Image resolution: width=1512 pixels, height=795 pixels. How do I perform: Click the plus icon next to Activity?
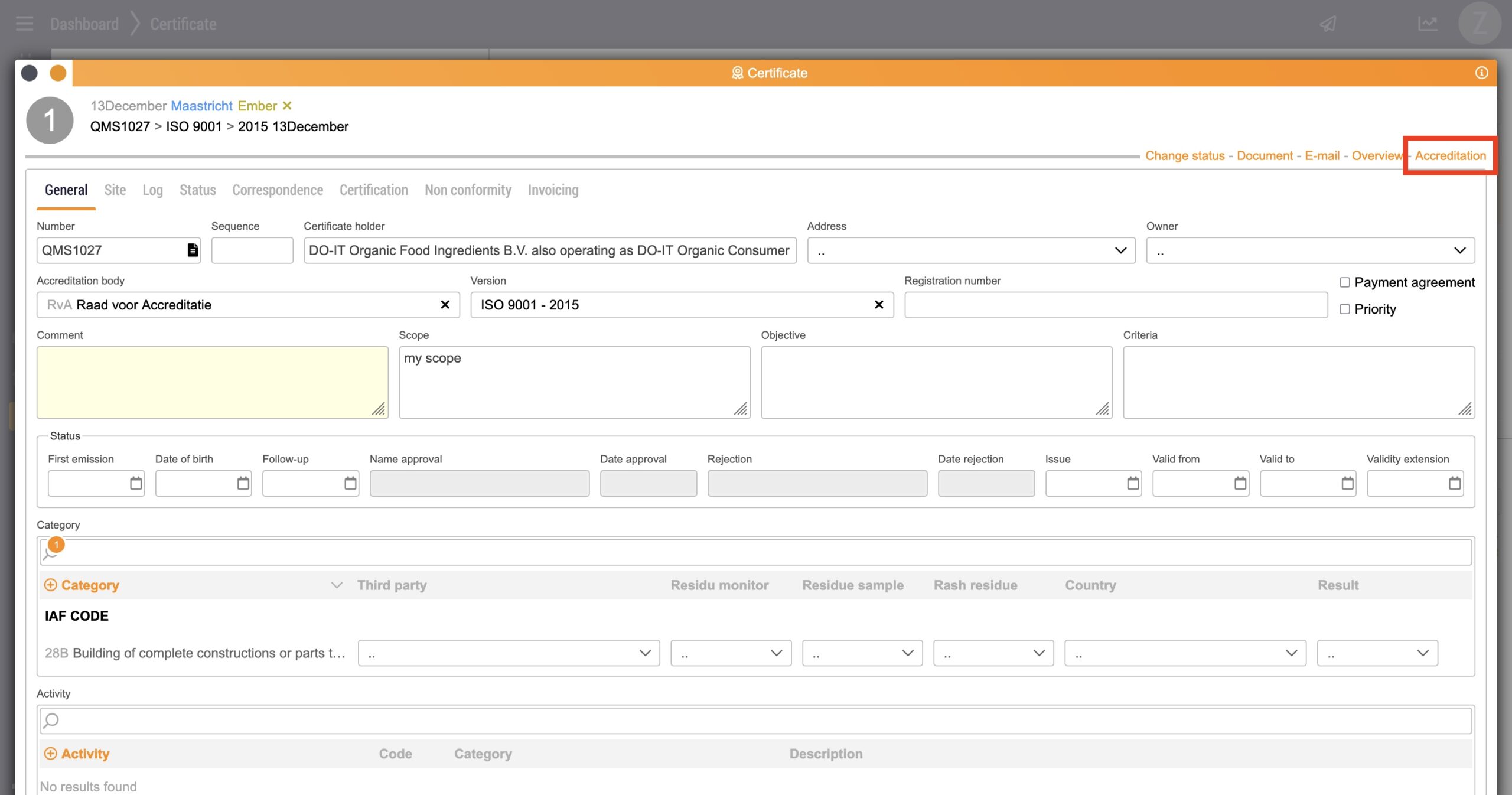[x=51, y=754]
